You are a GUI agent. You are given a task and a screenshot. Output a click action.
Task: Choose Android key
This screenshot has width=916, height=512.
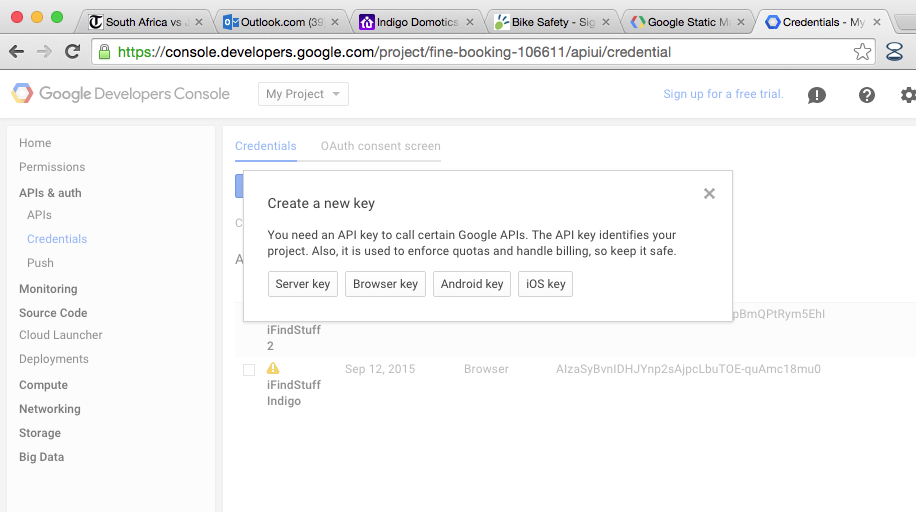(x=472, y=284)
